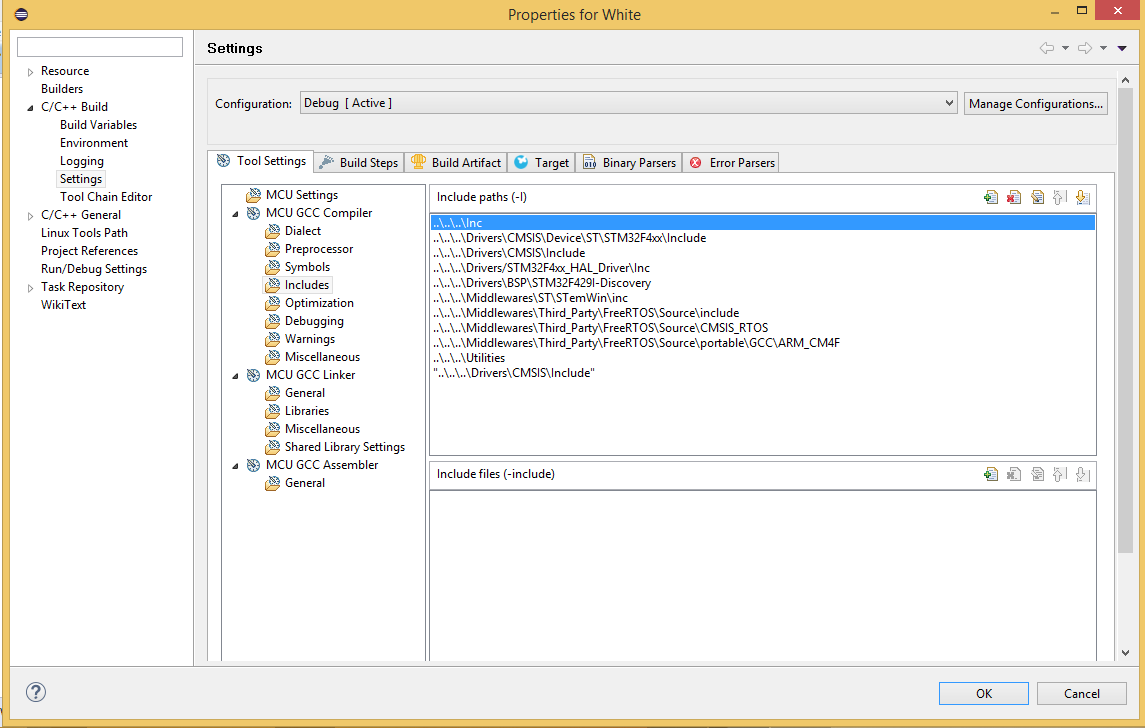Click Delete icon for Include paths

(x=1014, y=198)
